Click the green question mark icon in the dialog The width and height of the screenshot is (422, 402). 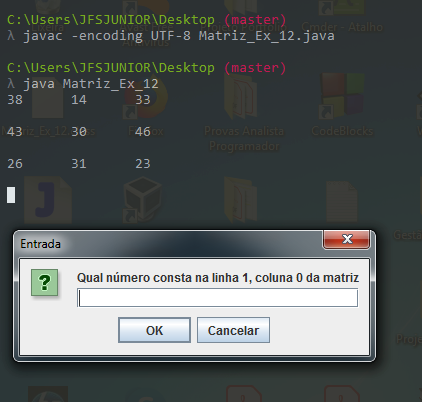[44, 283]
